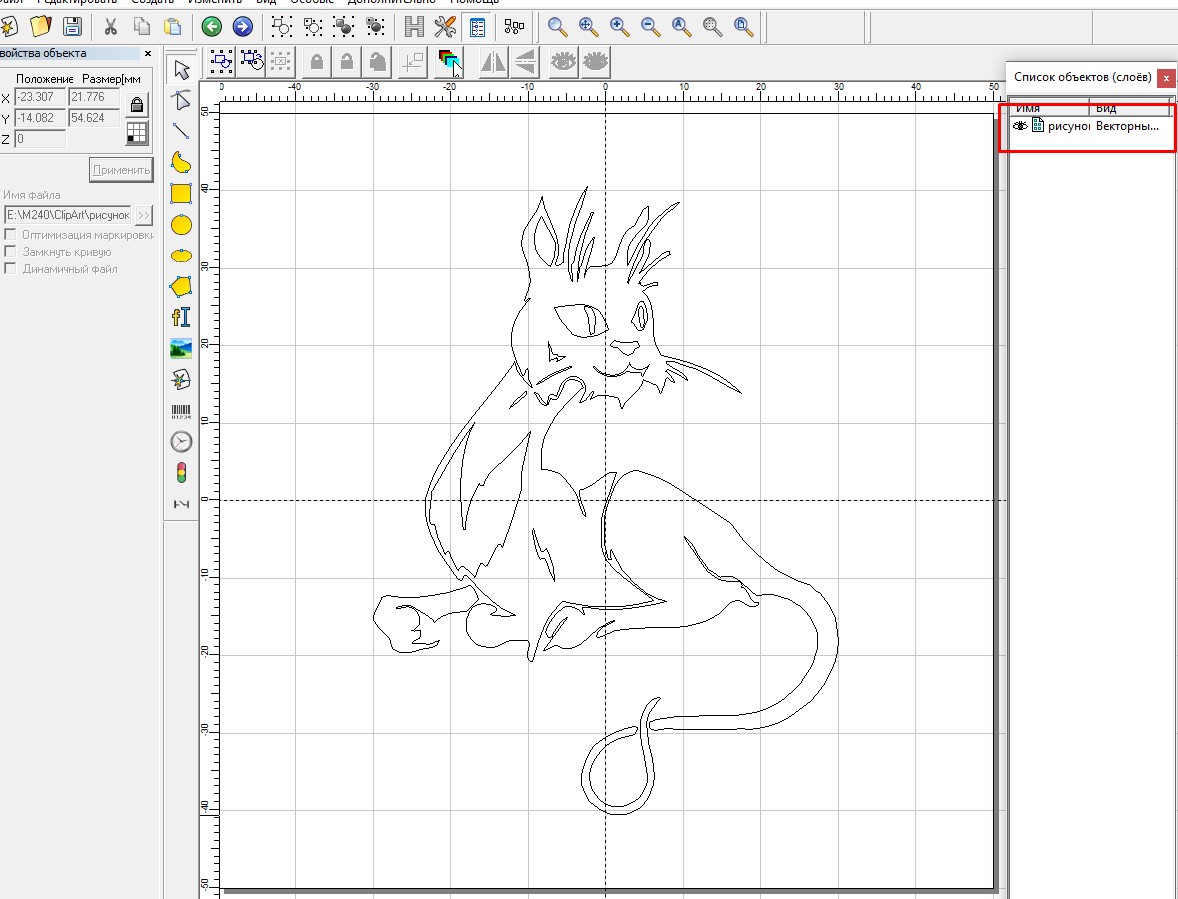Check the Замкнуть кривую option
Image resolution: width=1178 pixels, height=899 pixels.
click(11, 252)
